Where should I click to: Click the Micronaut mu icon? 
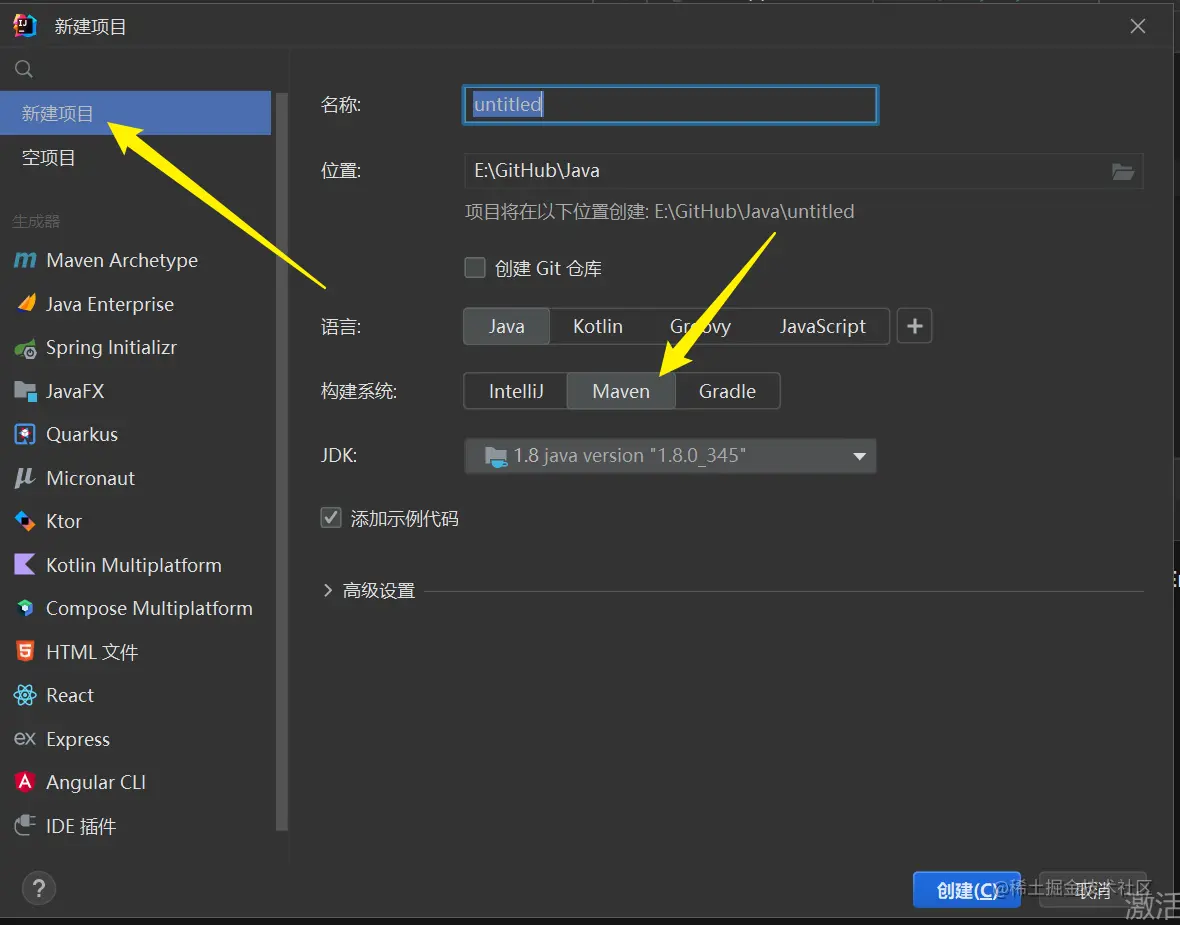pos(25,478)
